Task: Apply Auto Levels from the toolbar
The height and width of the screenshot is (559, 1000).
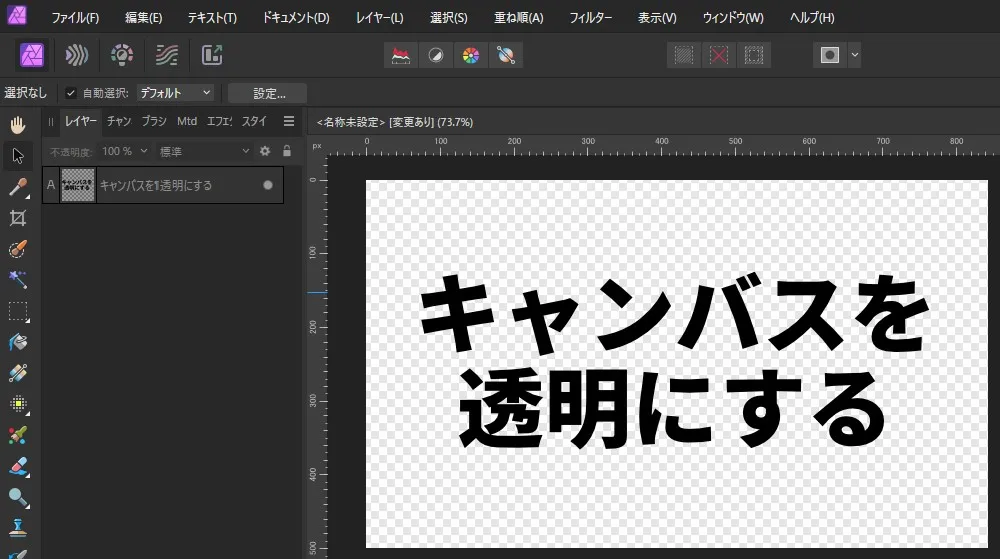Action: 402,55
